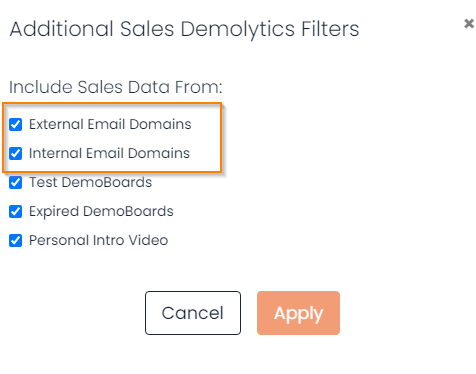Uncheck the Internal Email Domains checkbox
476x374 pixels.
click(x=15, y=153)
